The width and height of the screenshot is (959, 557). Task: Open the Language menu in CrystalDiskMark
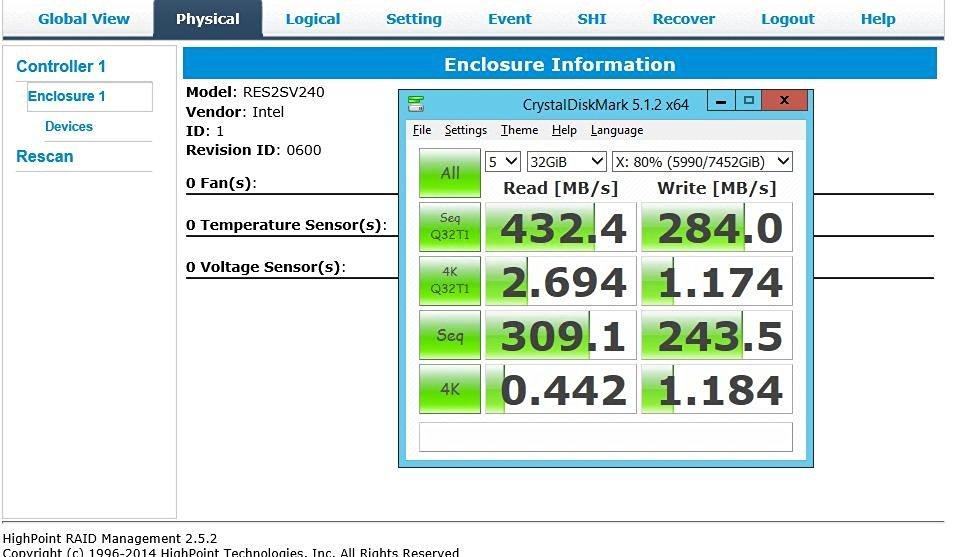(x=616, y=130)
